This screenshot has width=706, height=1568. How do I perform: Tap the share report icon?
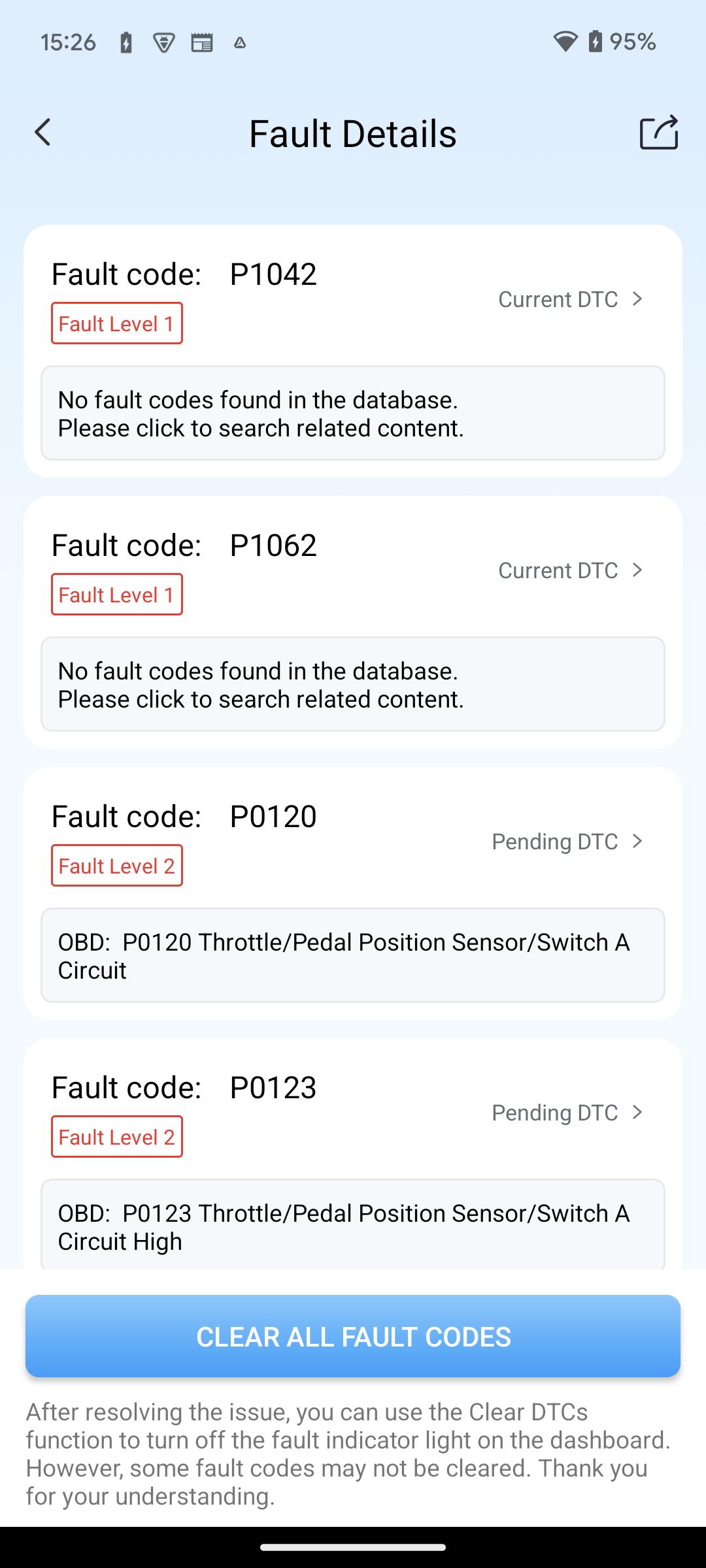(659, 133)
